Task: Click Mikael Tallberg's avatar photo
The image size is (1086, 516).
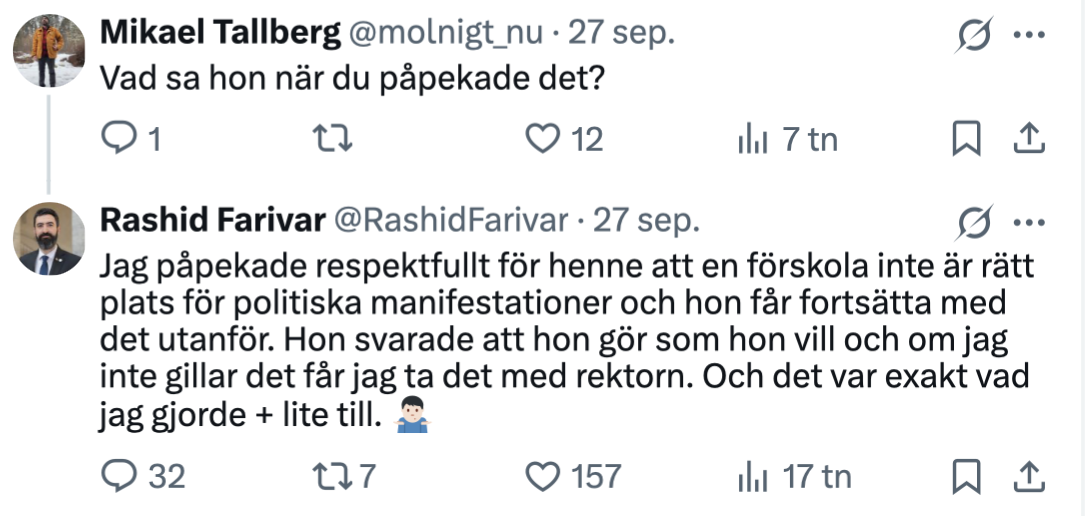Action: coord(48,50)
